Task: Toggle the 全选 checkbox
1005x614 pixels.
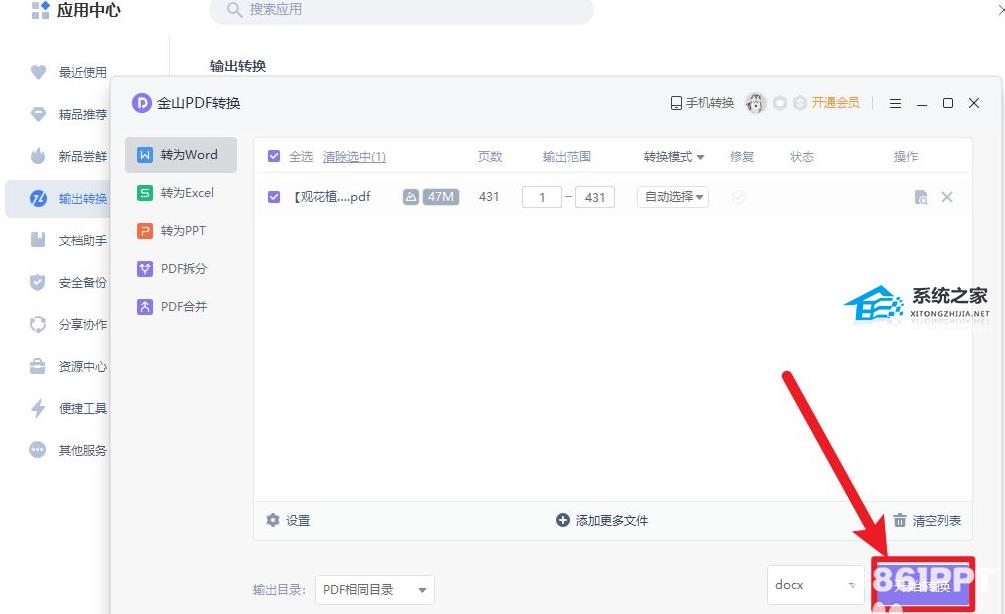Action: pos(274,156)
